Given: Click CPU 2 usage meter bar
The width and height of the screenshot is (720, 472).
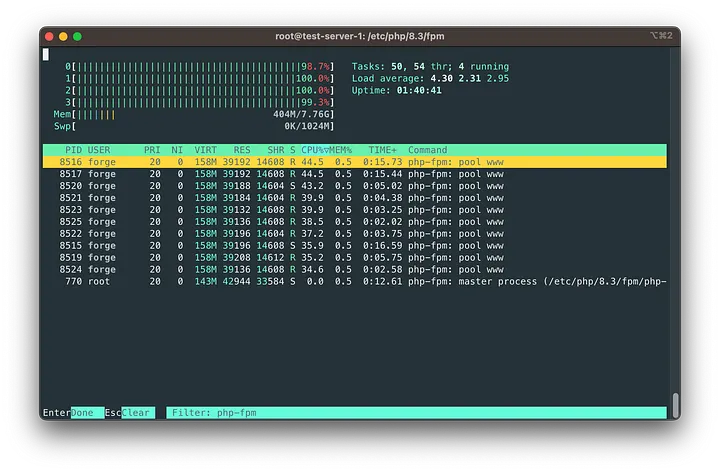Looking at the screenshot, I should [x=200, y=90].
